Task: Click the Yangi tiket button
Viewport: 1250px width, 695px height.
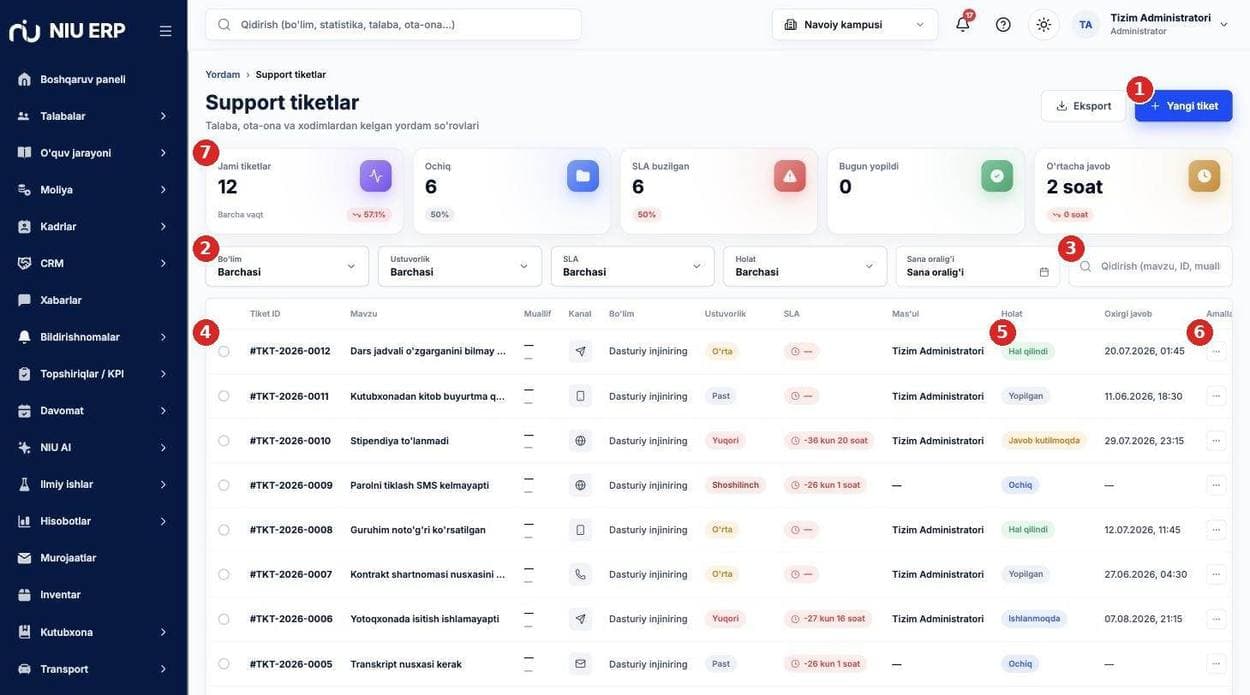Action: pyautogui.click(x=1184, y=106)
